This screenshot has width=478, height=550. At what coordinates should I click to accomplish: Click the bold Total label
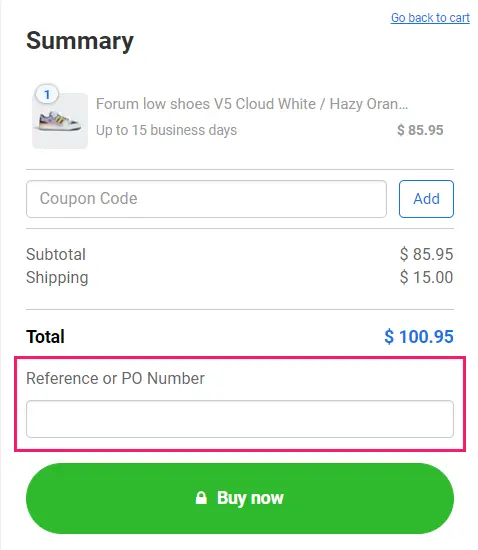click(x=45, y=337)
